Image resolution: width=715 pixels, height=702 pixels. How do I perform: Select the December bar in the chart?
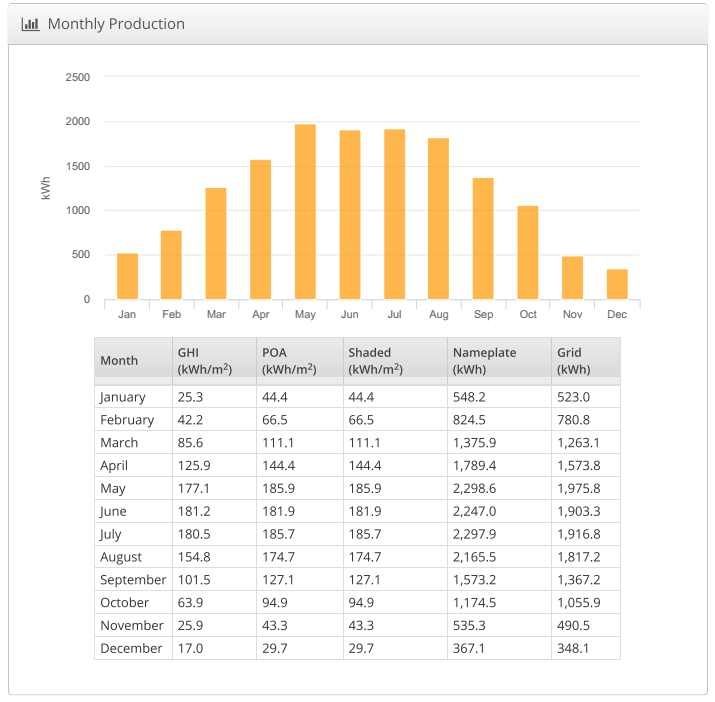click(617, 284)
